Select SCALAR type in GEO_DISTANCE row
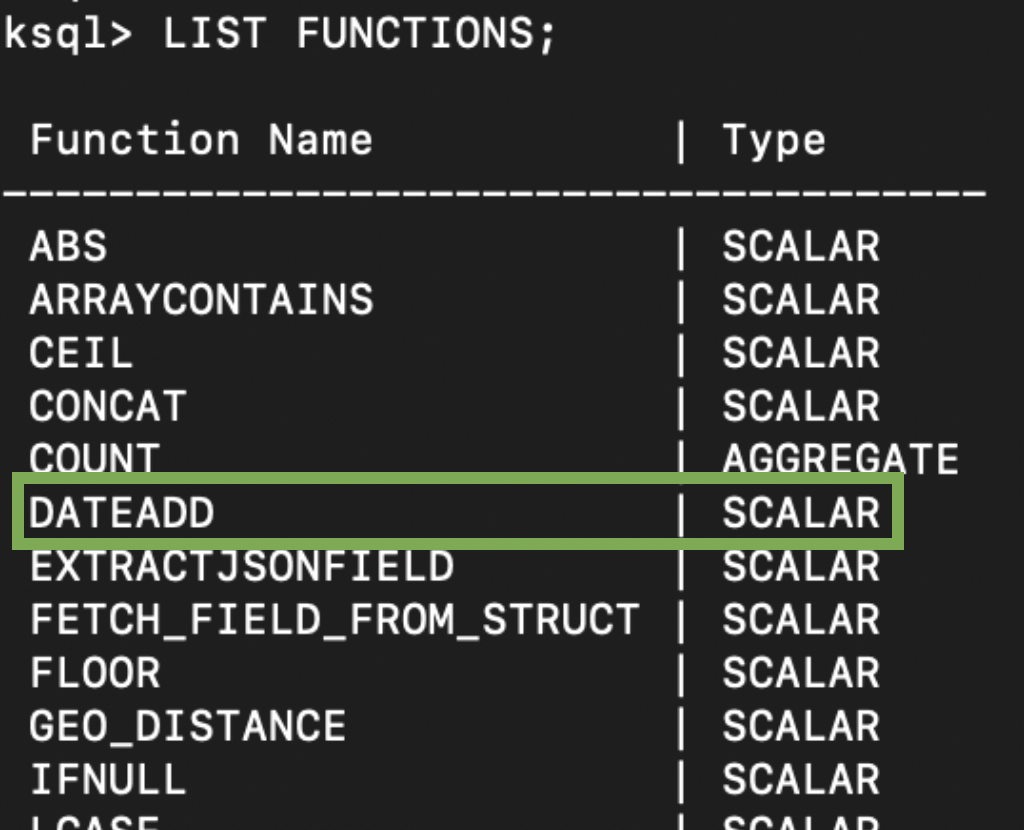 coord(801,725)
